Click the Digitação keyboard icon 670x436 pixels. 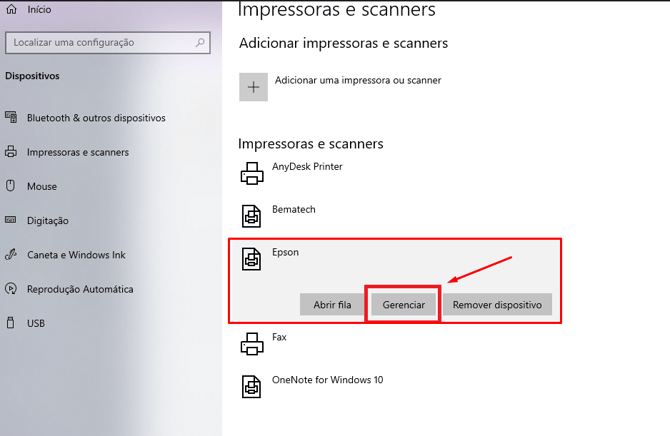pos(11,220)
